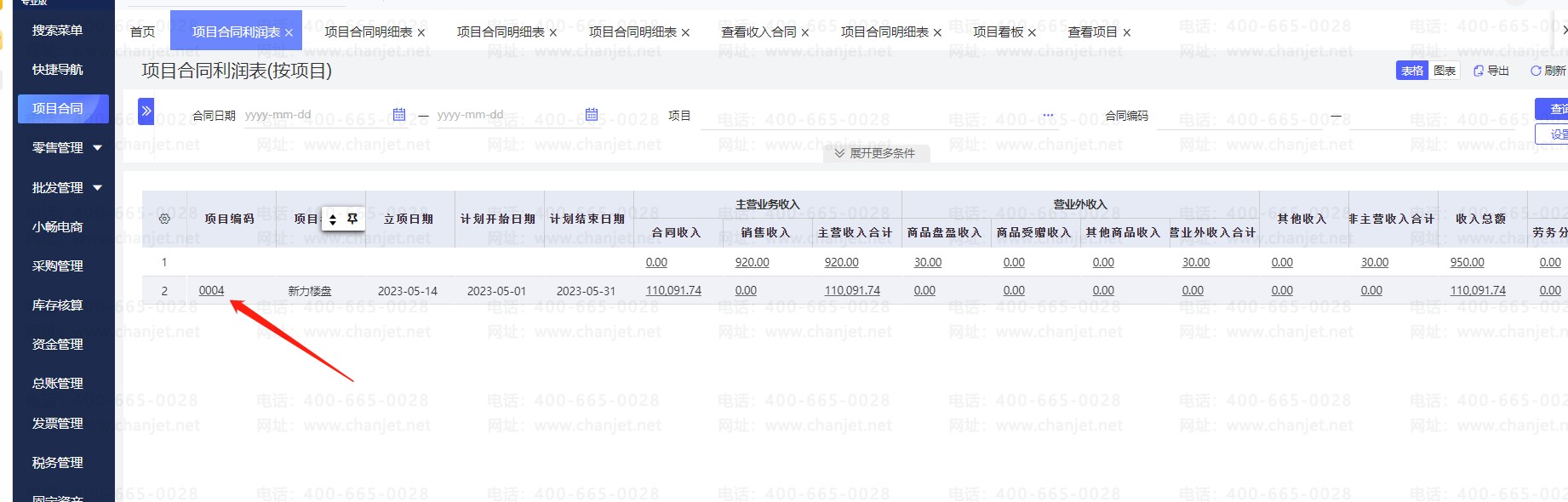Open 采购管理 in the sidebar

pos(58,265)
